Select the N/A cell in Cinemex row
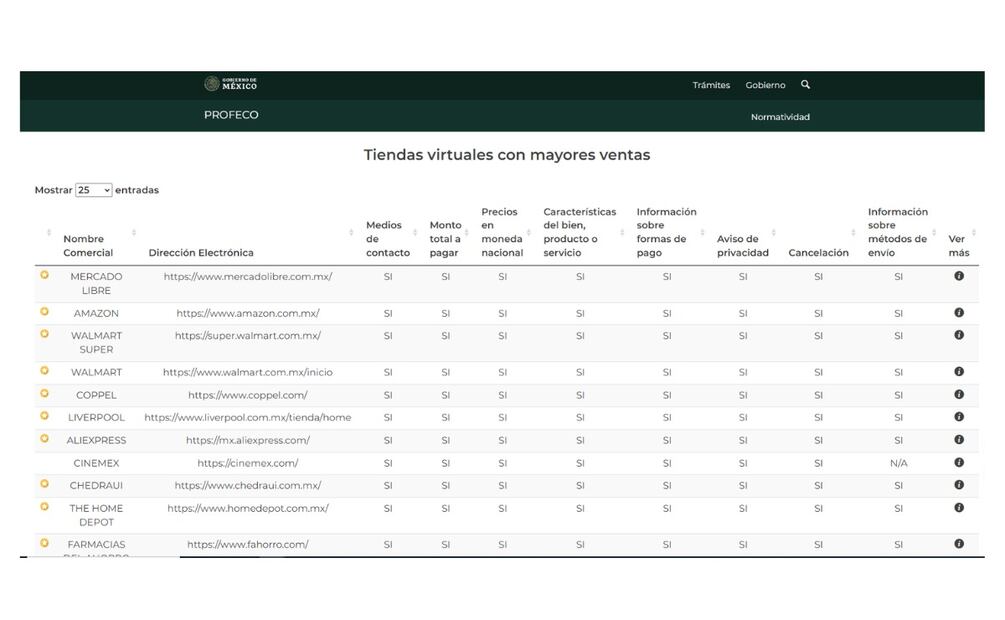 pyautogui.click(x=899, y=463)
